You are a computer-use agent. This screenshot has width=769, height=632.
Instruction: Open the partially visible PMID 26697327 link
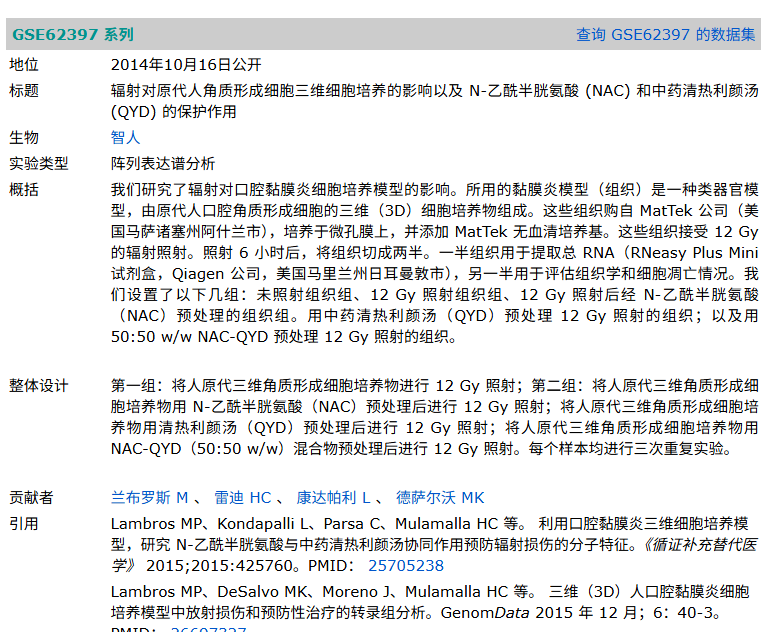point(208,629)
